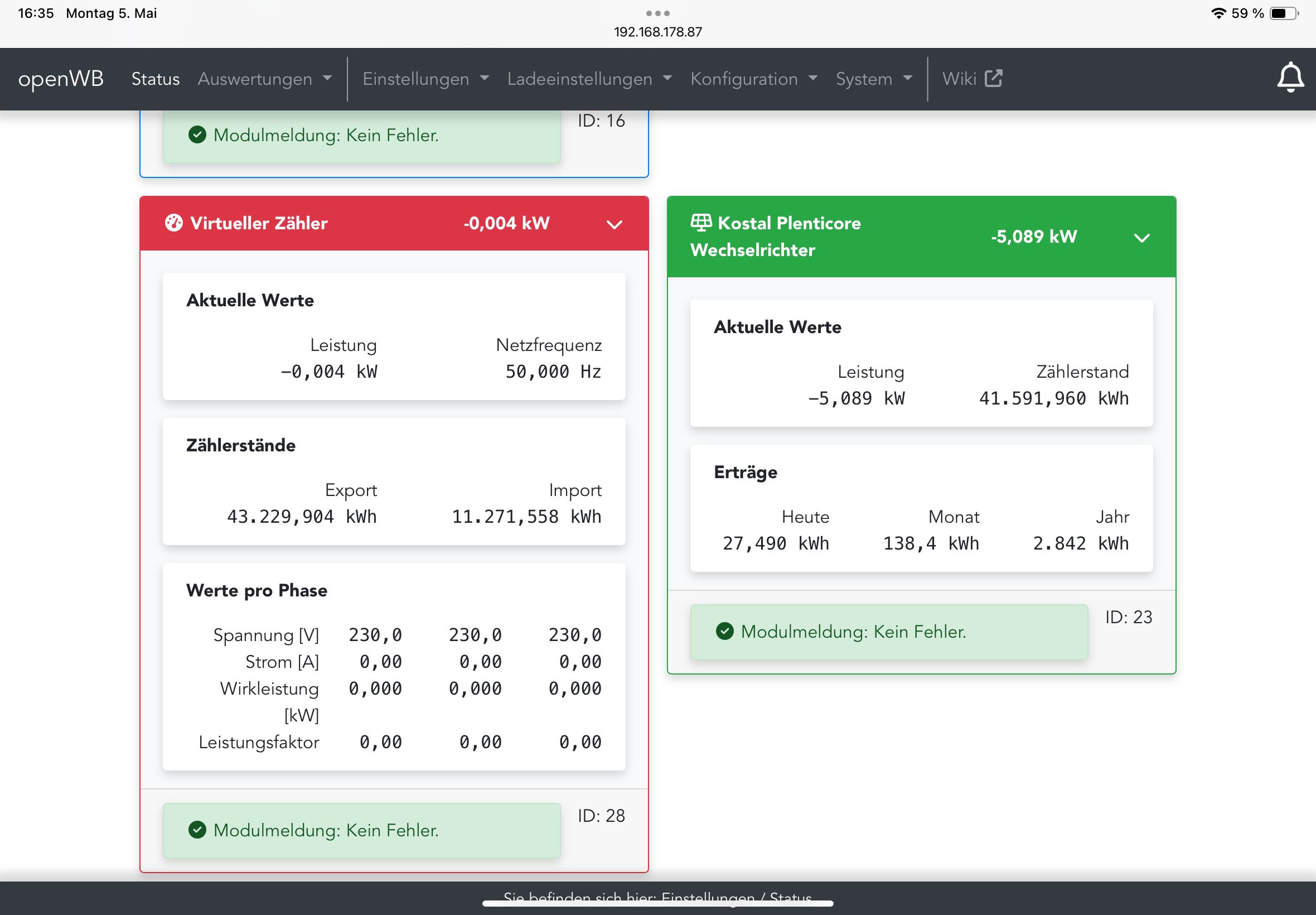
Task: Collapse the Virtueller Zähler card with its chevron
Action: click(x=614, y=224)
